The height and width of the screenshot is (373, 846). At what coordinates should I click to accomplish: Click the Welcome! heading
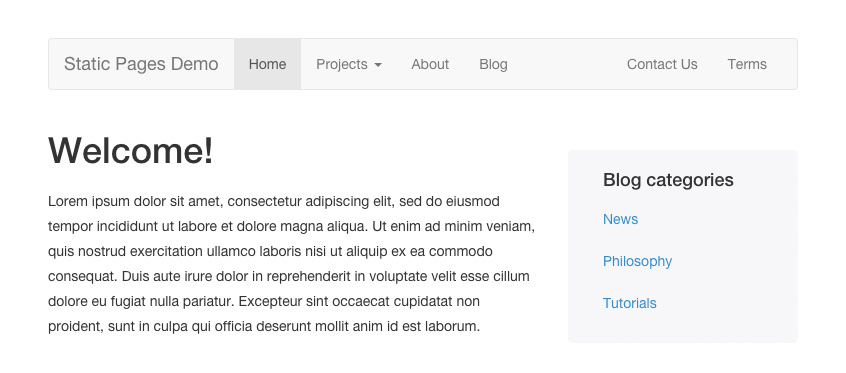[x=131, y=150]
